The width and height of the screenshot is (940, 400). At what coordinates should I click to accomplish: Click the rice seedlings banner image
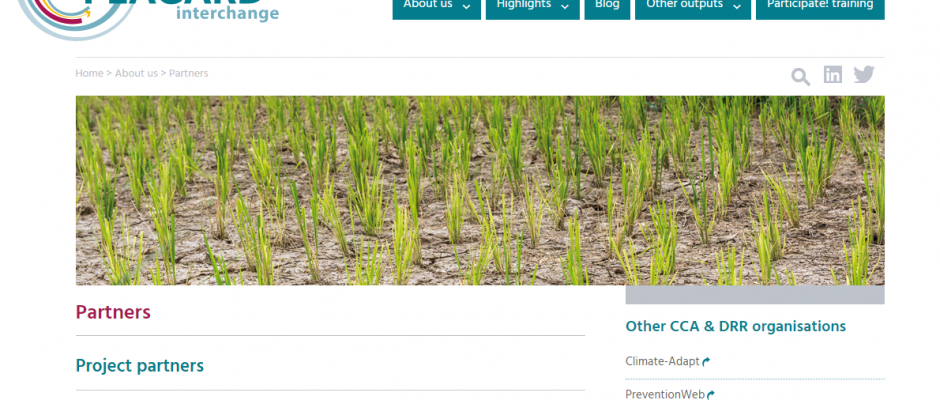(480, 191)
